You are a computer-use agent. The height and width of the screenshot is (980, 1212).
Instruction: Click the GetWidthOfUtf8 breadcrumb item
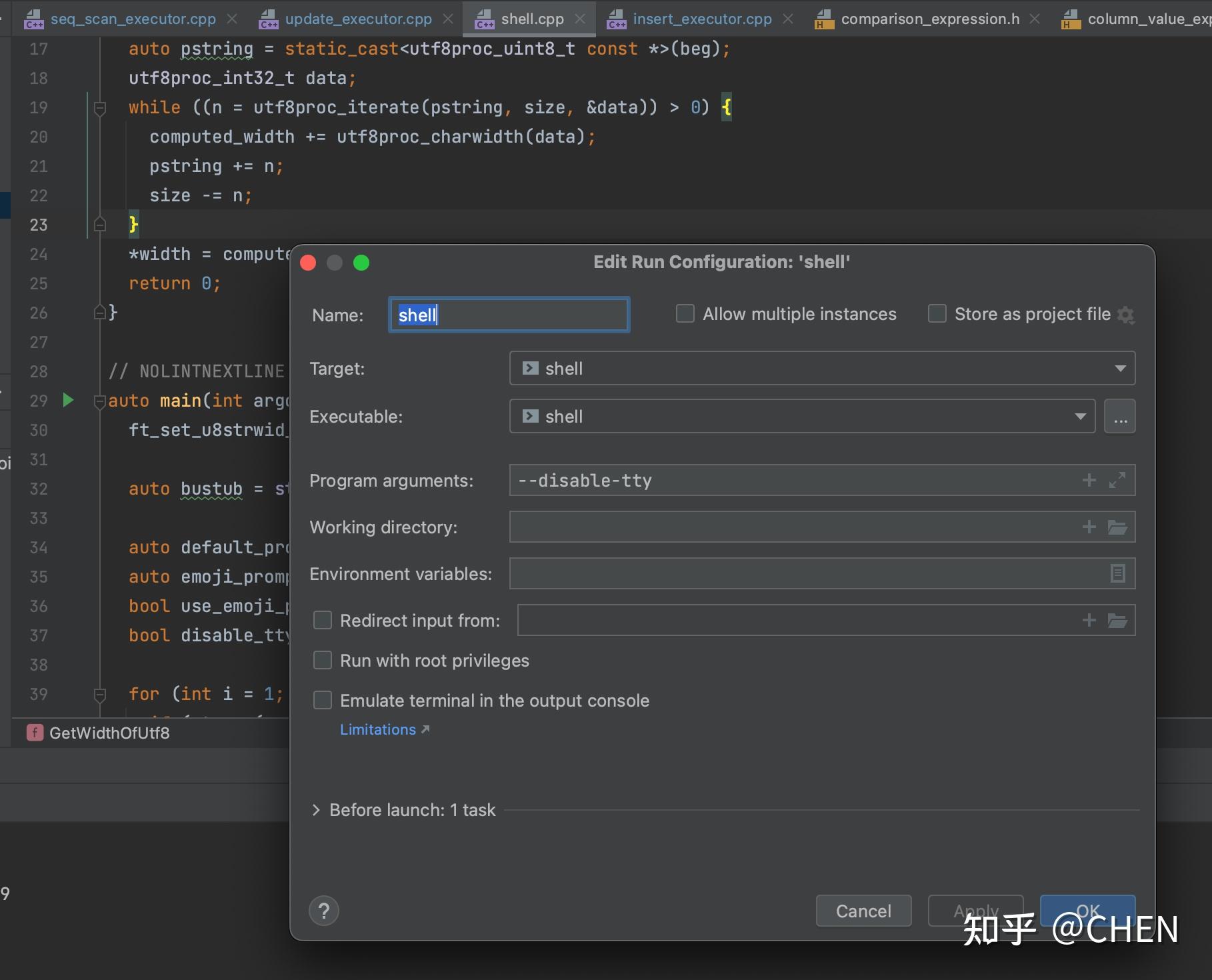coord(110,732)
